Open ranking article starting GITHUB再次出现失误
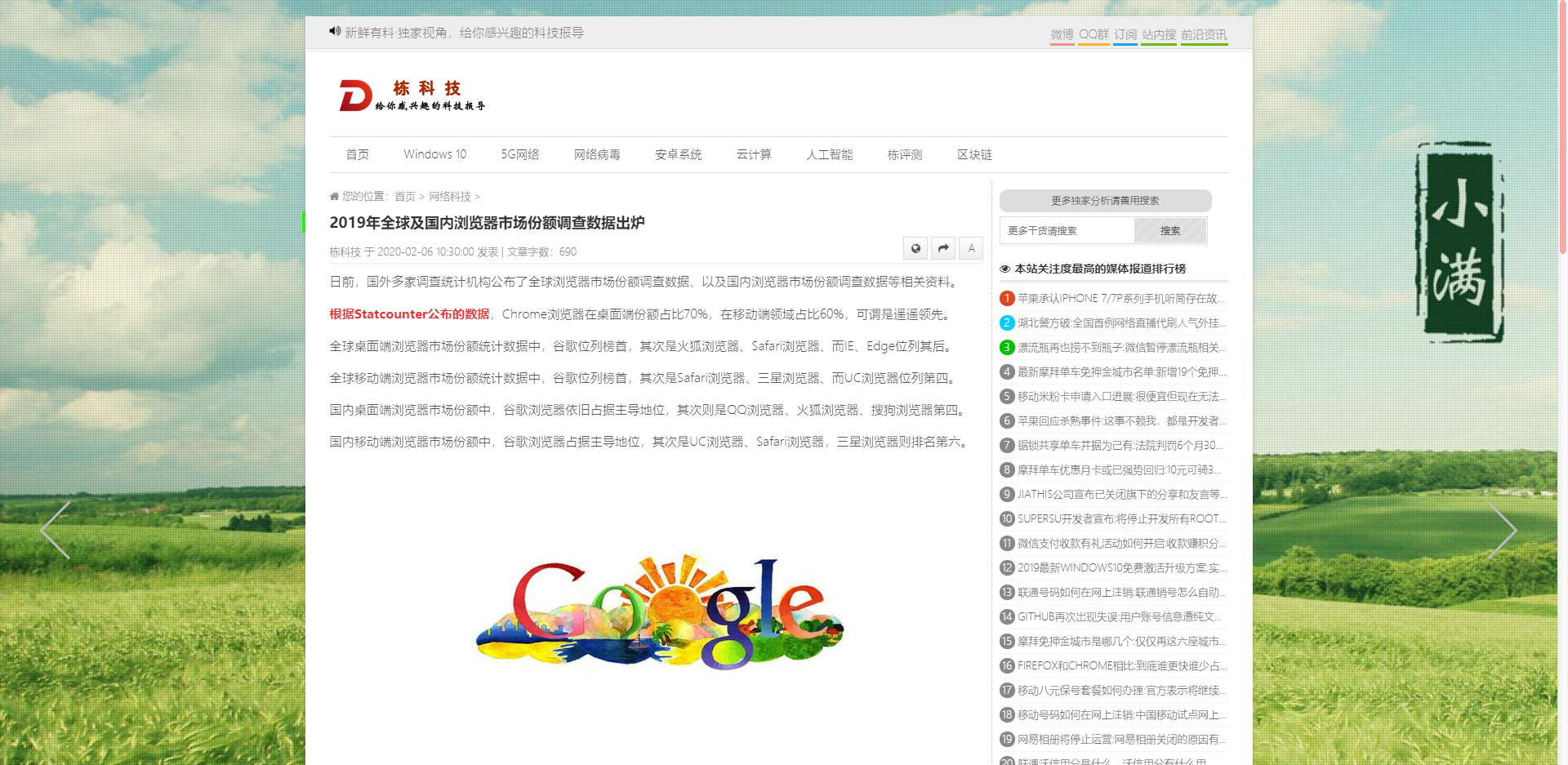1568x765 pixels. pos(1121,617)
